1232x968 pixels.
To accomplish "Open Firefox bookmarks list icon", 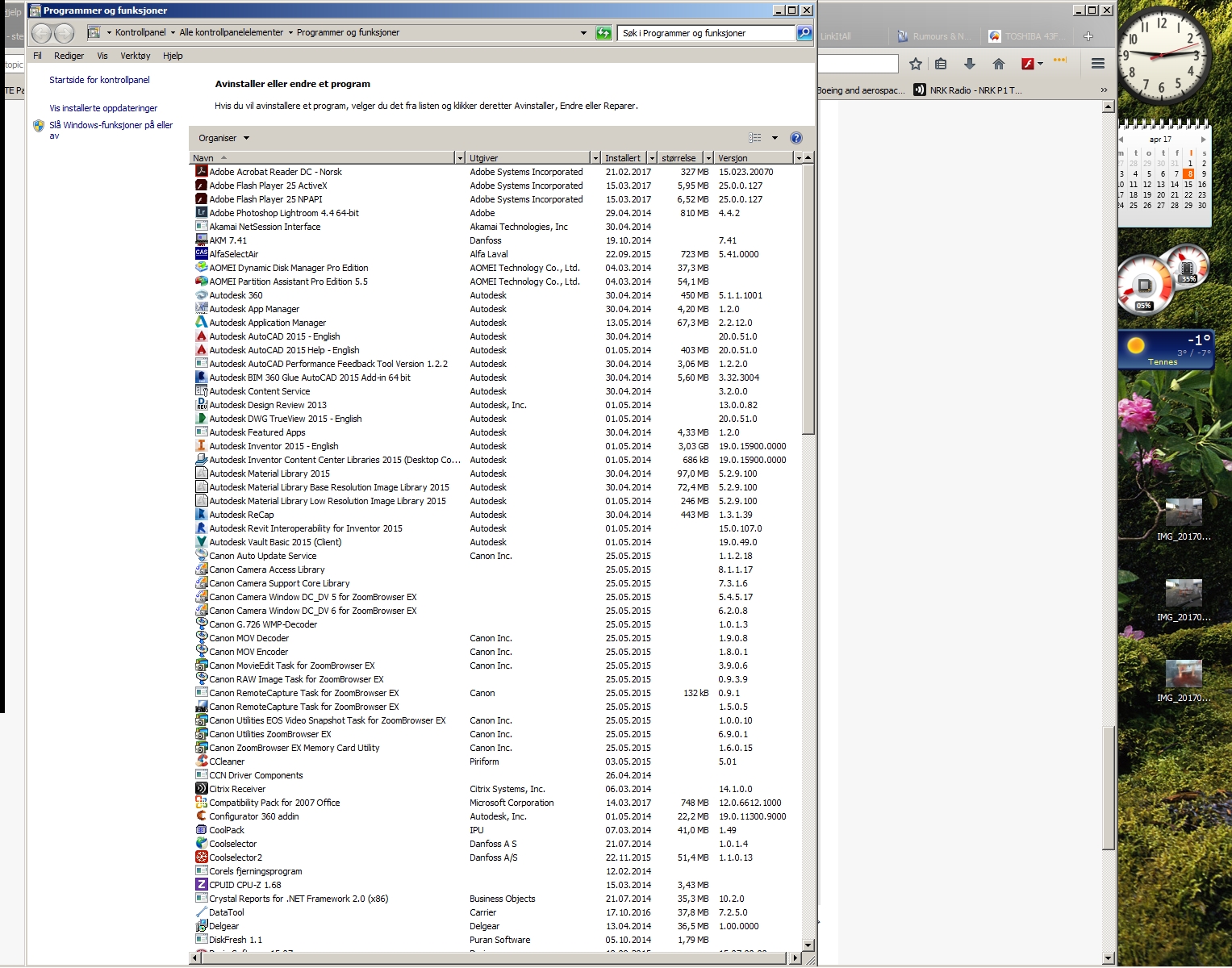I will pos(941,64).
